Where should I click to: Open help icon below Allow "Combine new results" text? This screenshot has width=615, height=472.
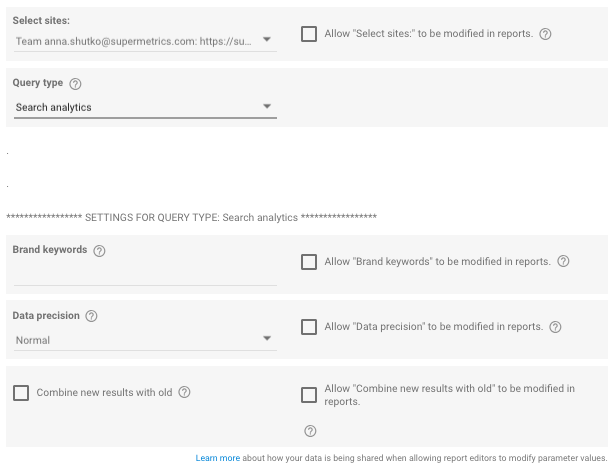[310, 431]
